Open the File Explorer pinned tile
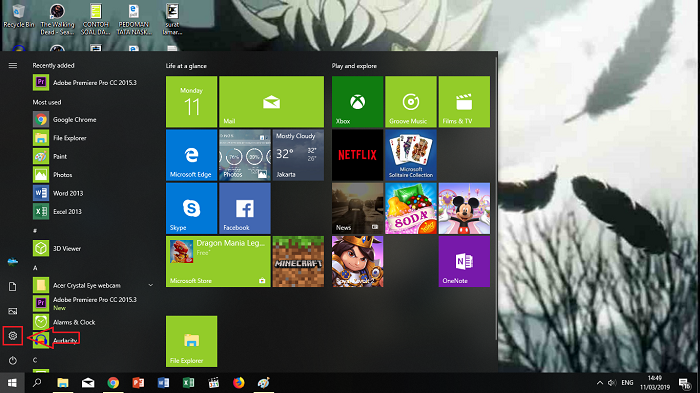This screenshot has height=393, width=700. pos(192,341)
